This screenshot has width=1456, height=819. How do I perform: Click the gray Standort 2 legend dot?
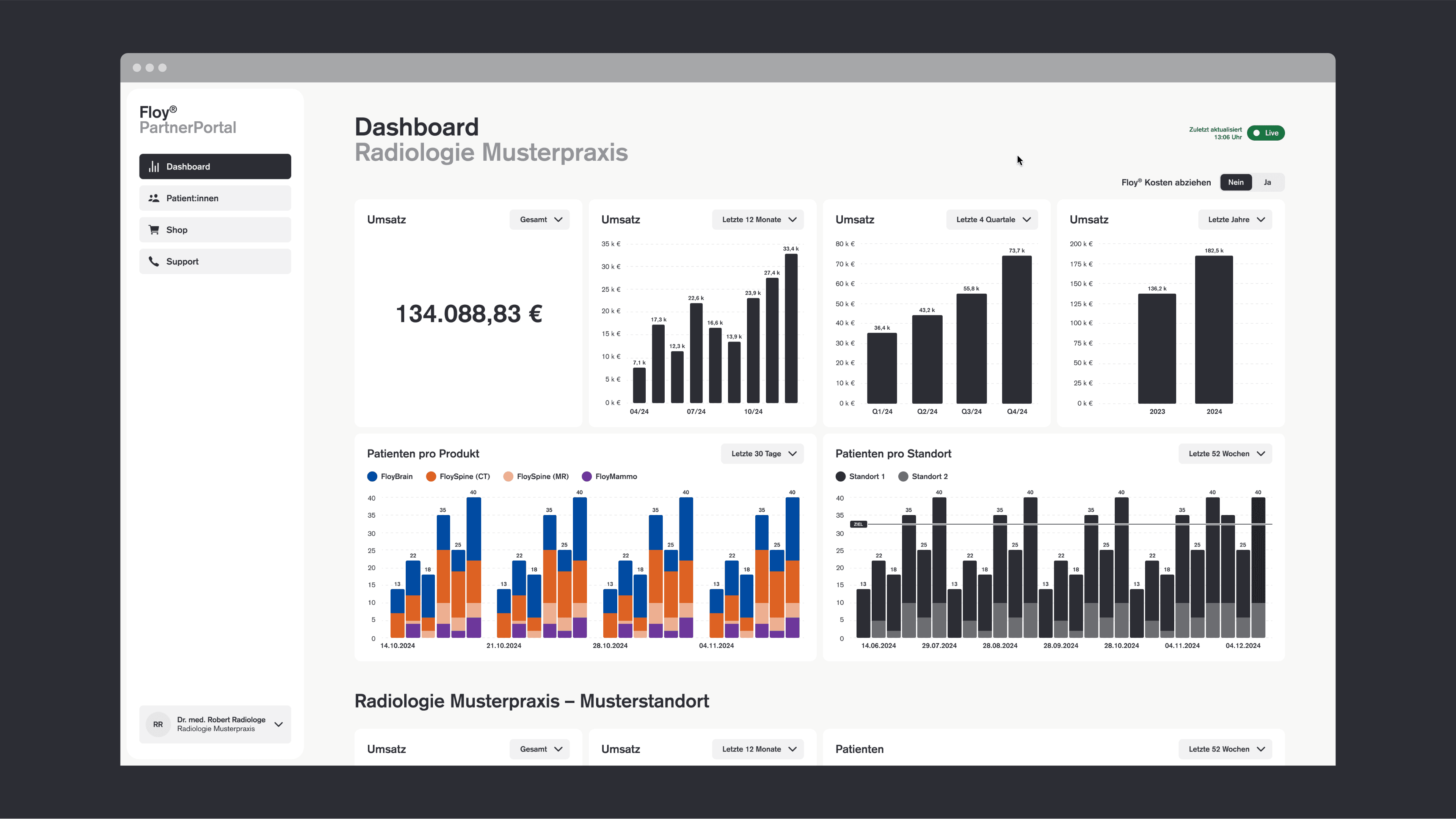[903, 477]
